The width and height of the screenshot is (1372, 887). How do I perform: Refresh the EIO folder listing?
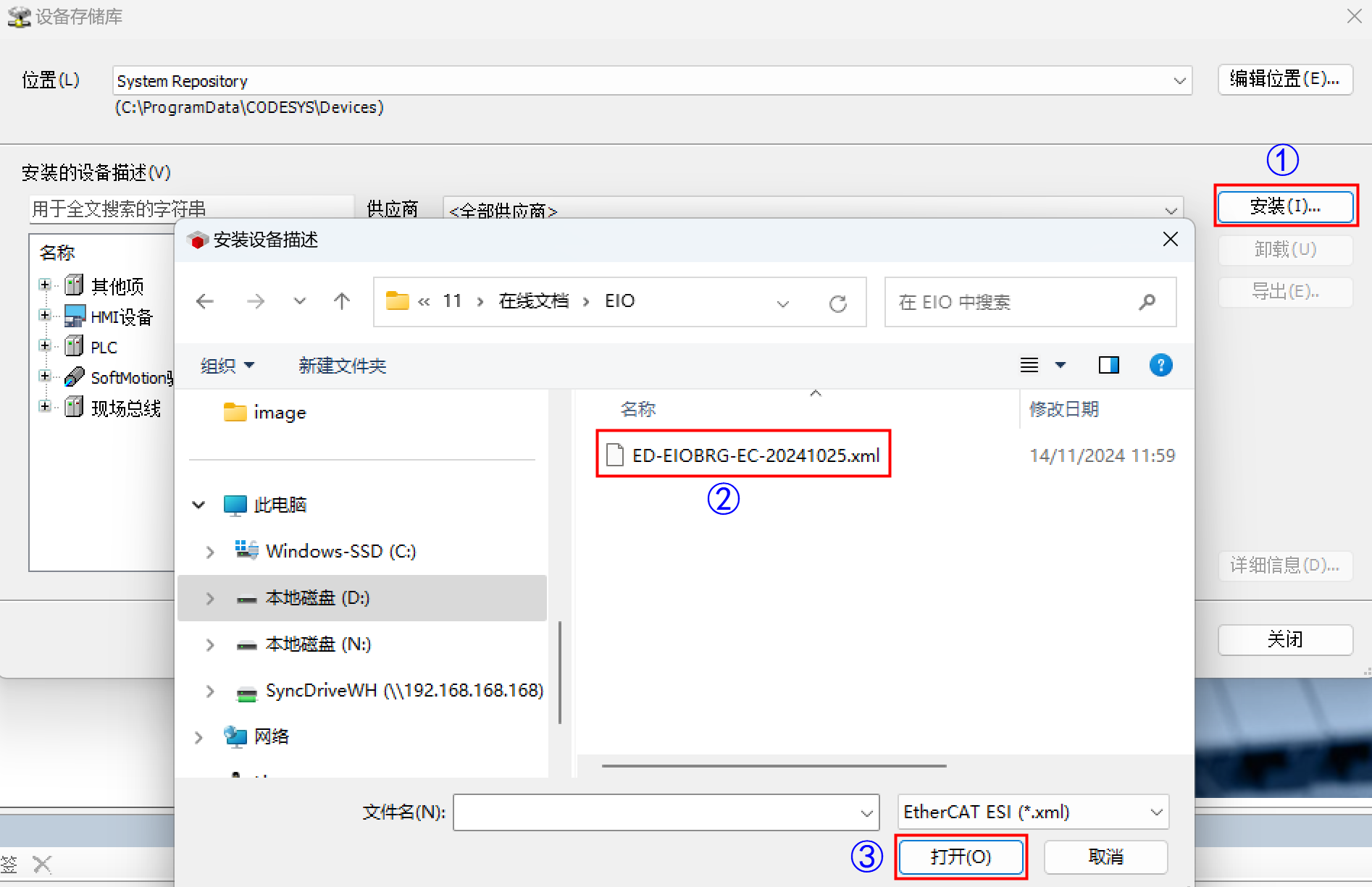[838, 303]
